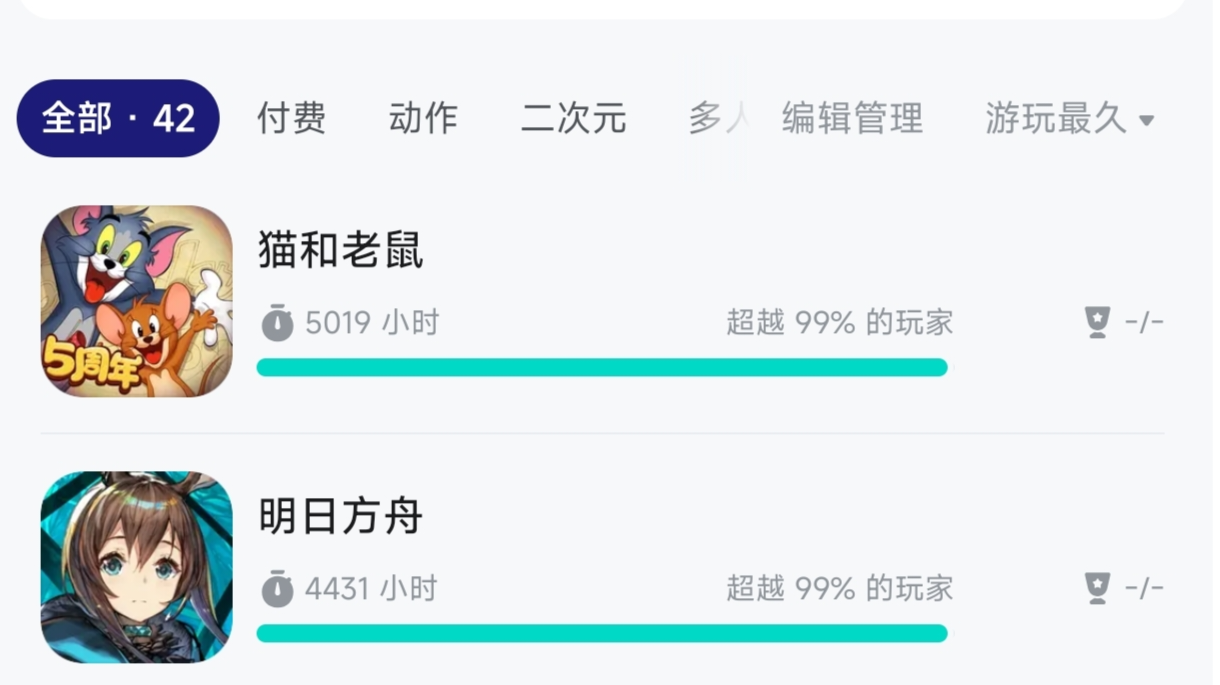Open the Arknights game icon

[137, 567]
